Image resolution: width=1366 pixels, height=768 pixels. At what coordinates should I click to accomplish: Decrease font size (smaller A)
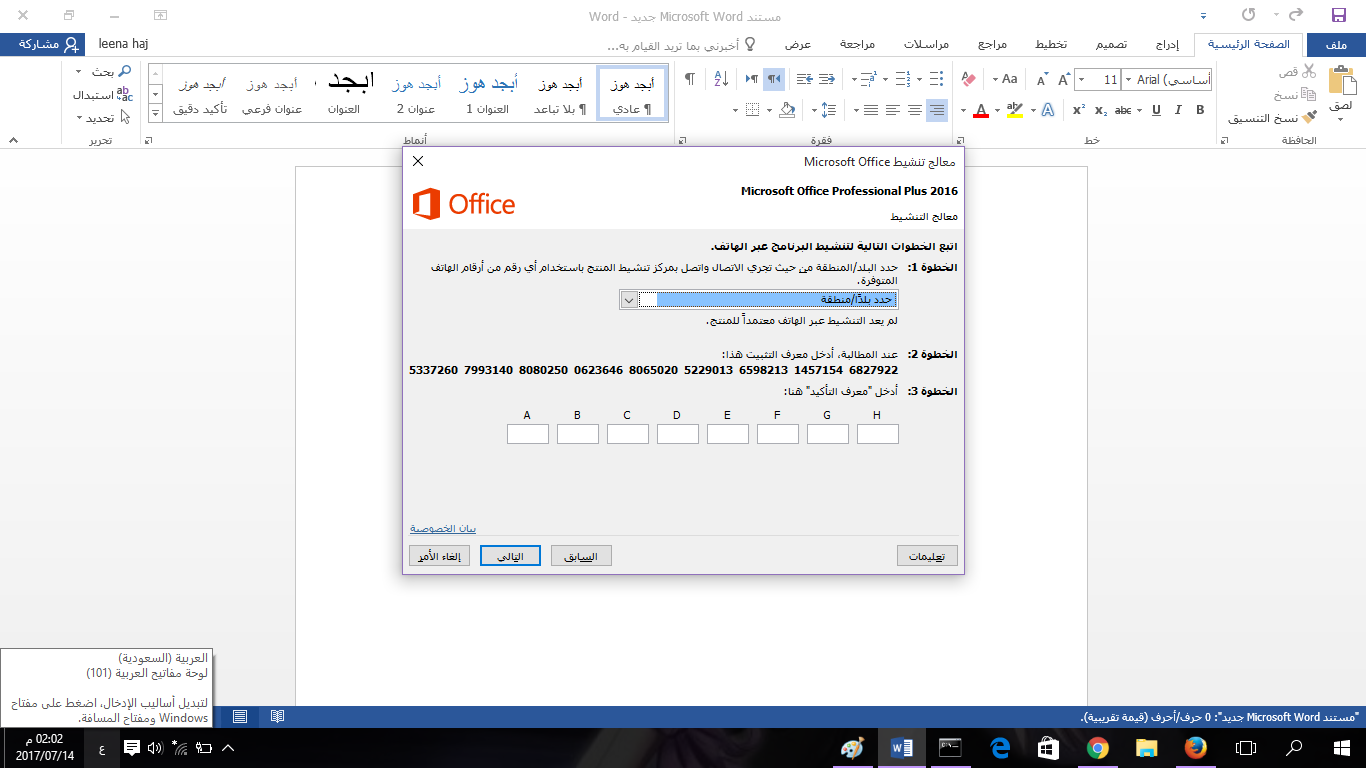1042,79
